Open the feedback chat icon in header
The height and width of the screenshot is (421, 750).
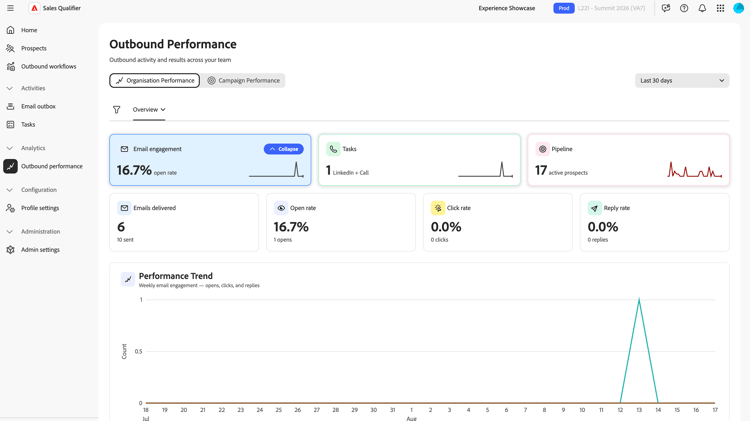click(x=666, y=8)
